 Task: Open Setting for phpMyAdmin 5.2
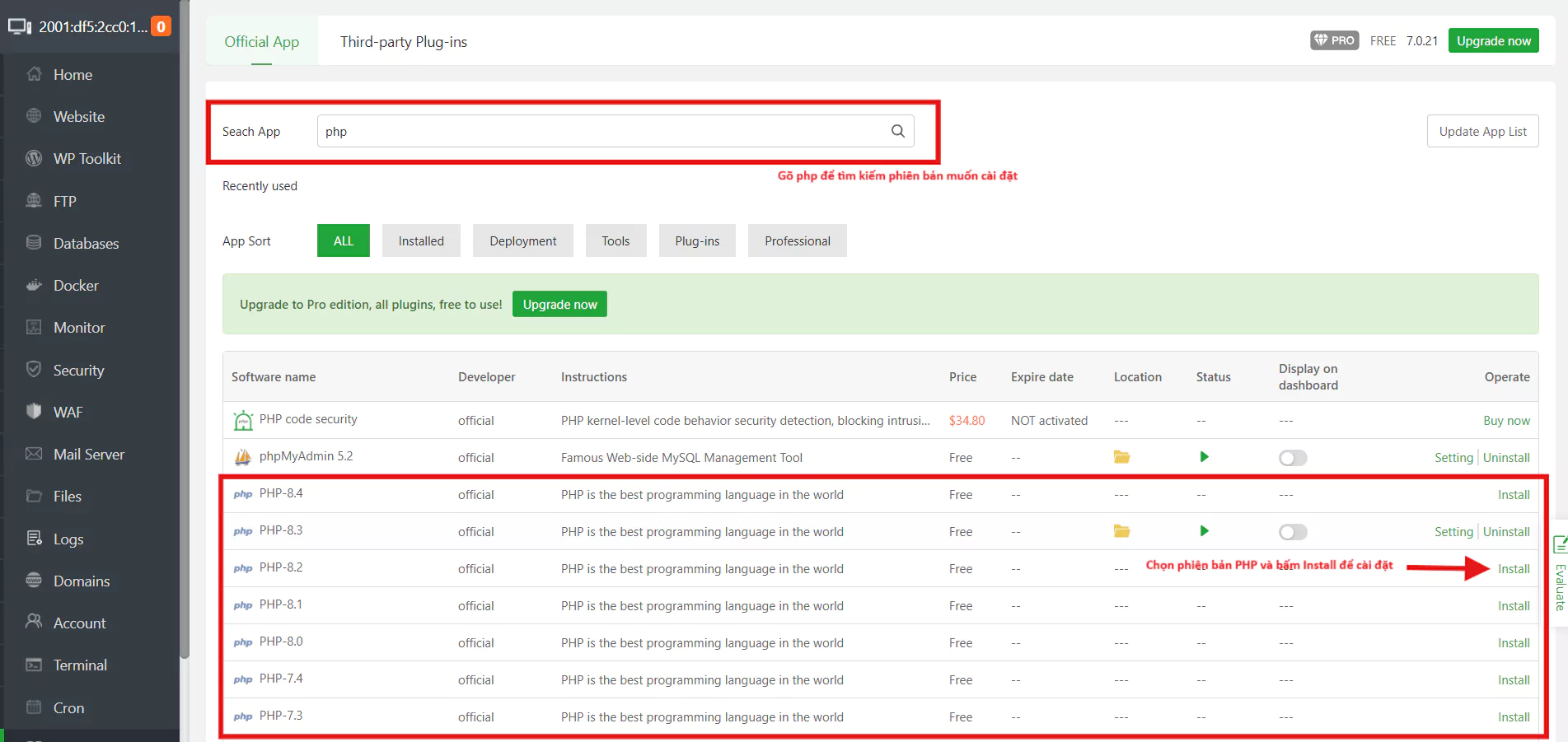(x=1453, y=457)
